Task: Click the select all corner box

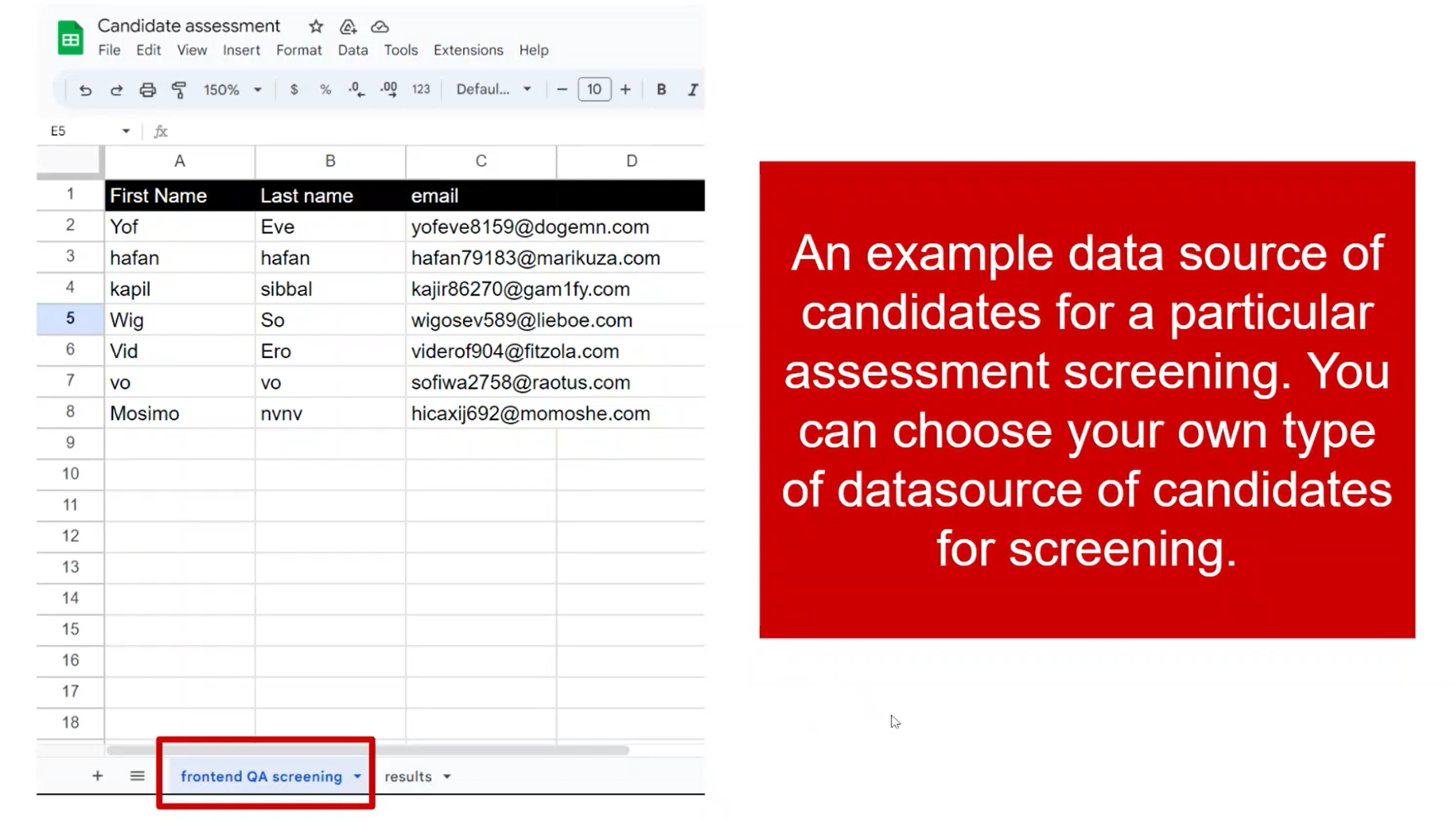Action: click(x=70, y=161)
